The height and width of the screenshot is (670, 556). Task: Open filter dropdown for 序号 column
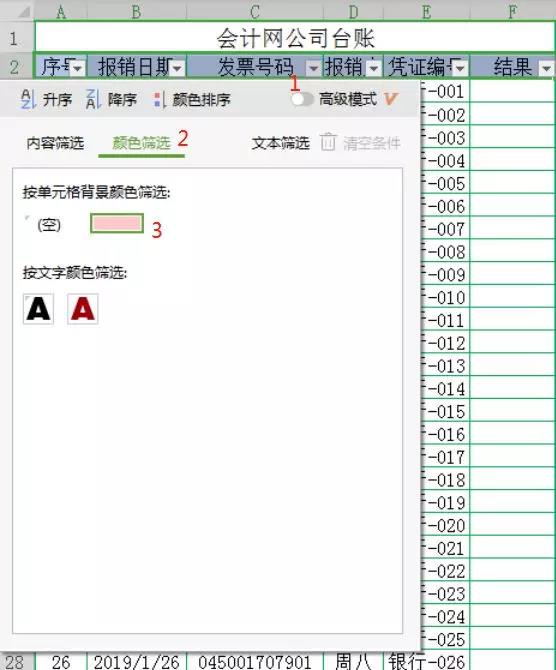[78, 68]
